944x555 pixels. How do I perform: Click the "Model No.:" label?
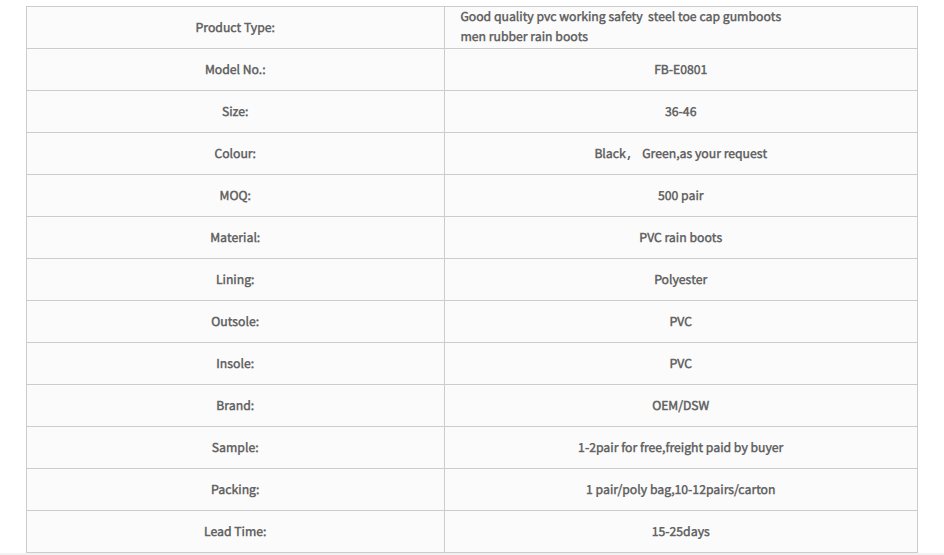click(235, 70)
